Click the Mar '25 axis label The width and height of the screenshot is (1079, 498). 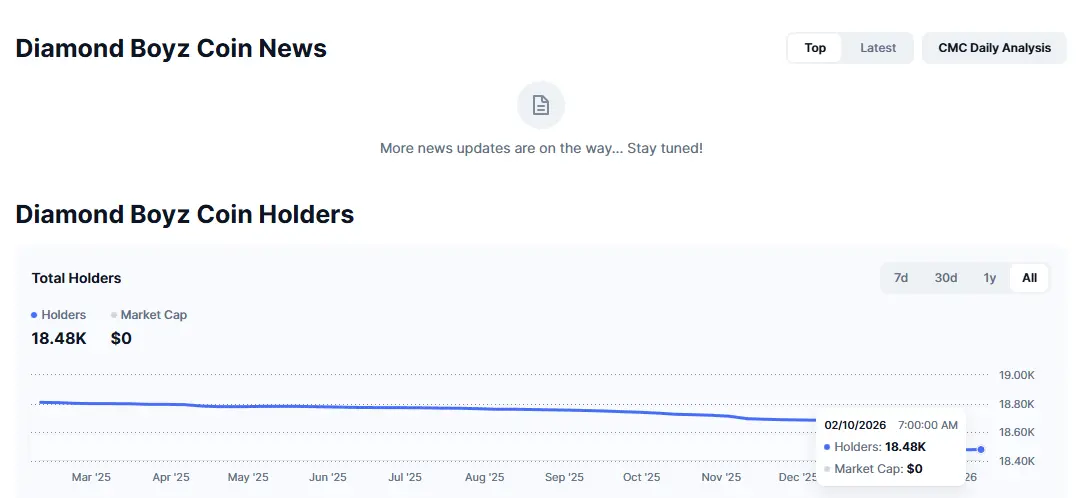pos(91,478)
